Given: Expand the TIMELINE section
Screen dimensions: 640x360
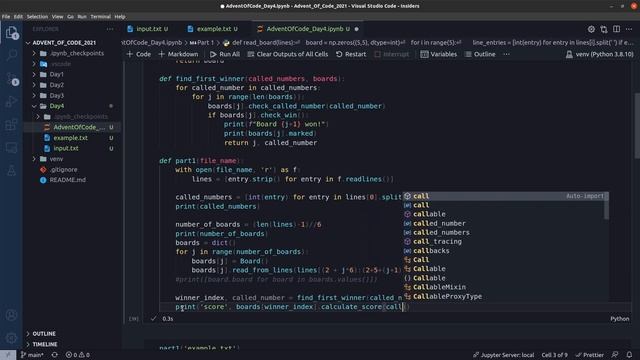Looking at the screenshot, I should click(44, 344).
